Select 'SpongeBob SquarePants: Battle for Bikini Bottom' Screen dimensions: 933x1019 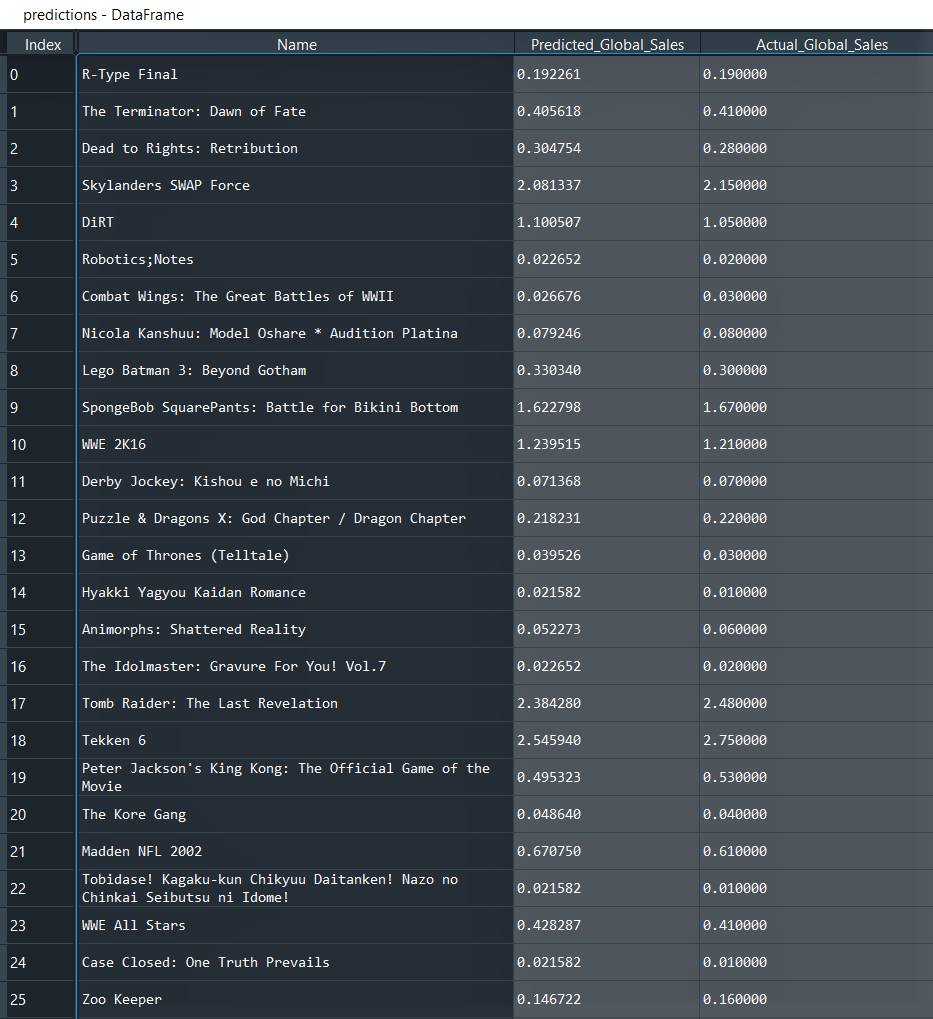[295, 407]
